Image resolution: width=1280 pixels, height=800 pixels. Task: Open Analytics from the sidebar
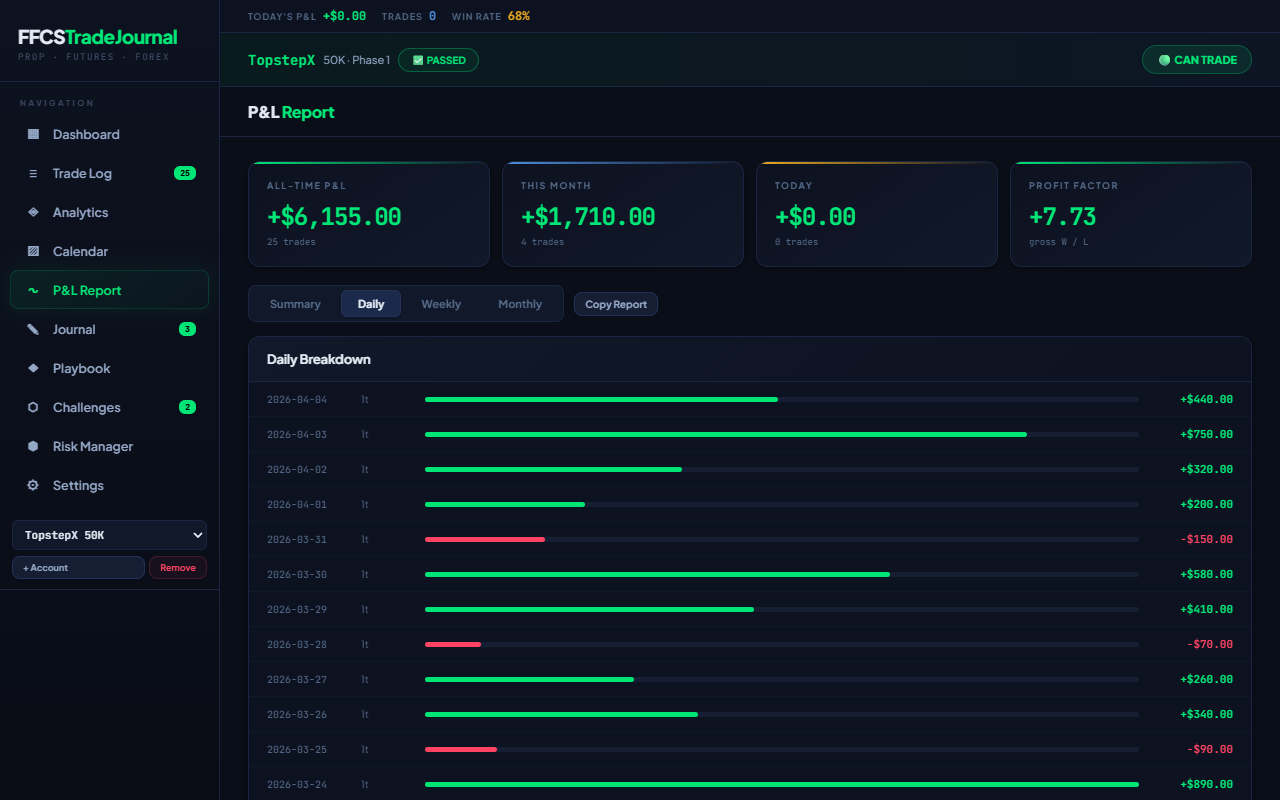click(109, 212)
